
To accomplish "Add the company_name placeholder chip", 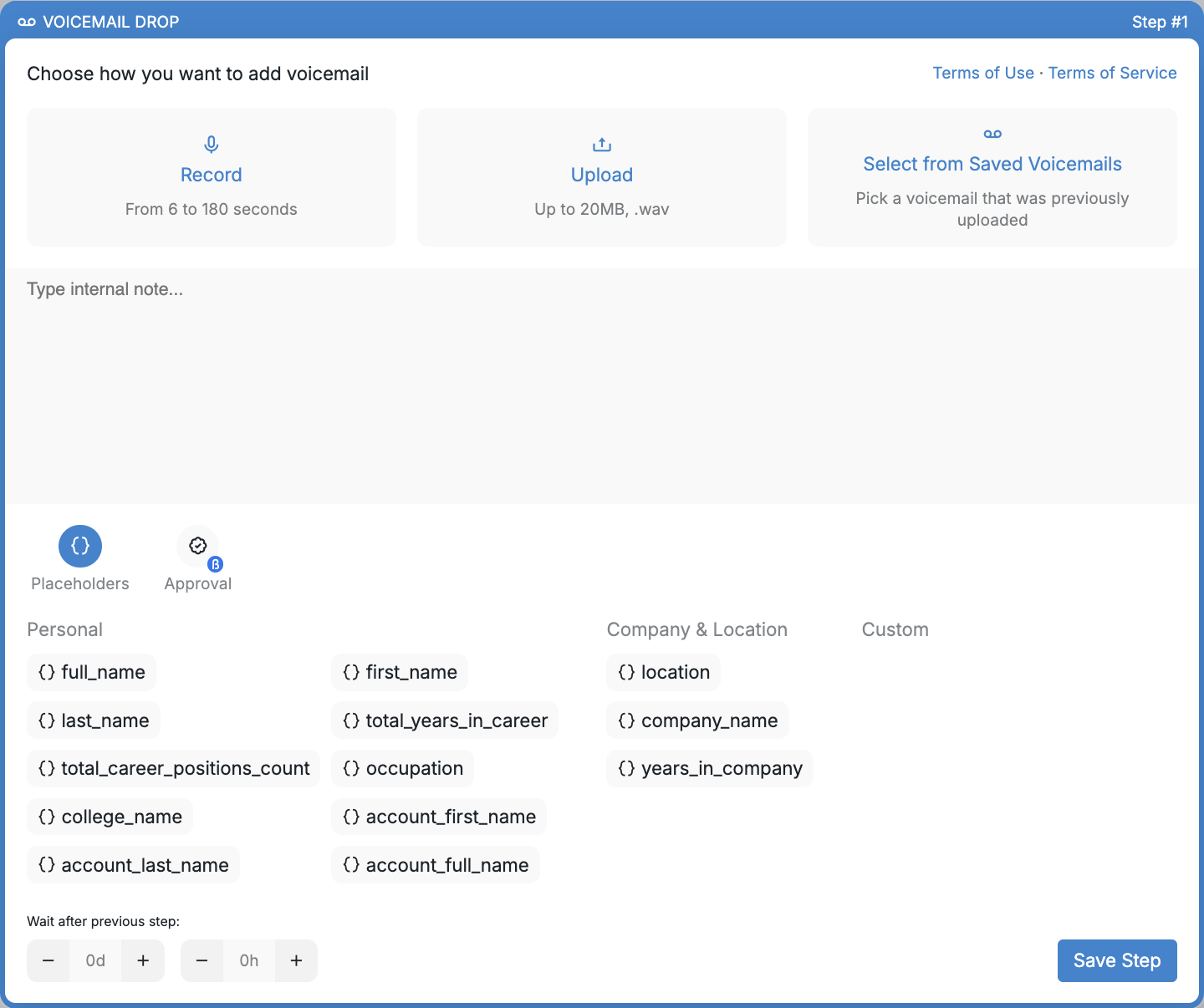I will [x=697, y=720].
